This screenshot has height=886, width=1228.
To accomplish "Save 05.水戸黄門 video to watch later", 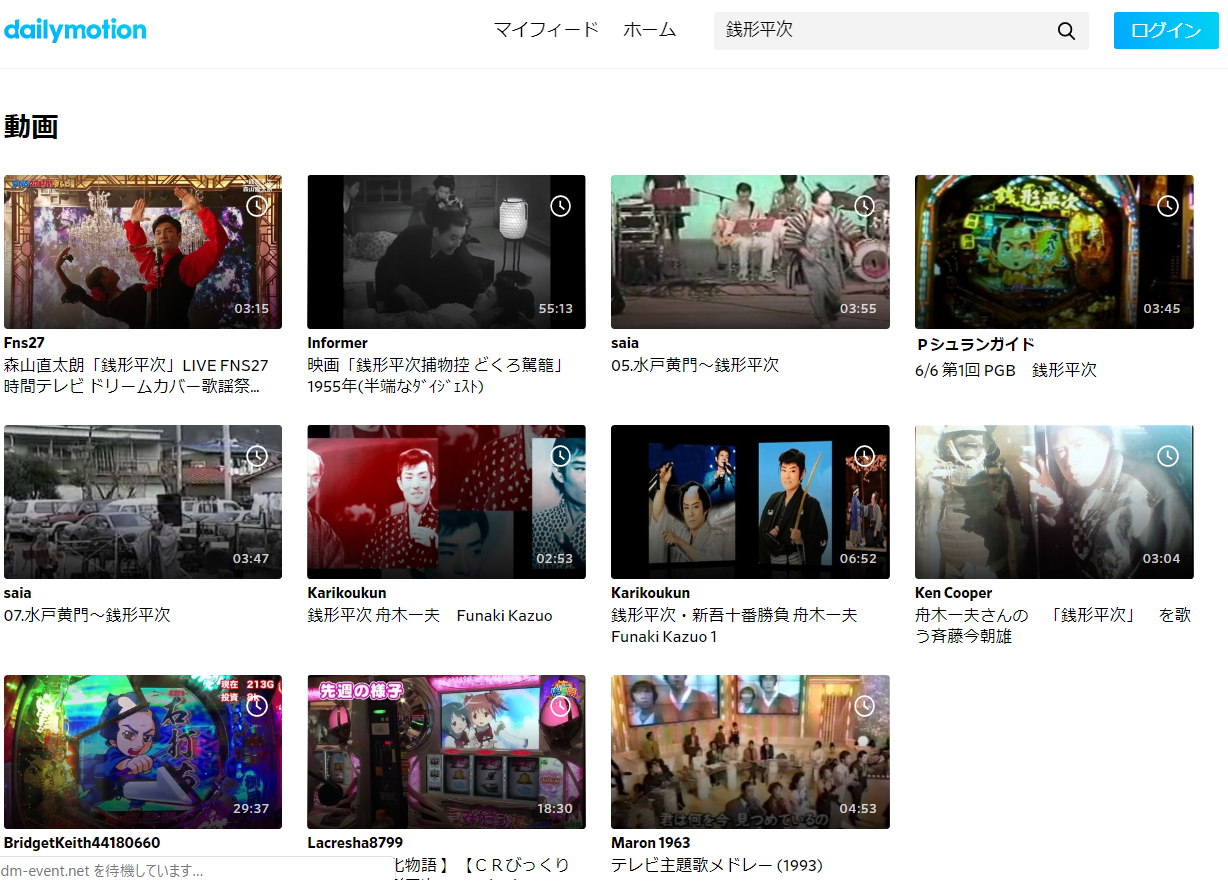I will click(864, 205).
